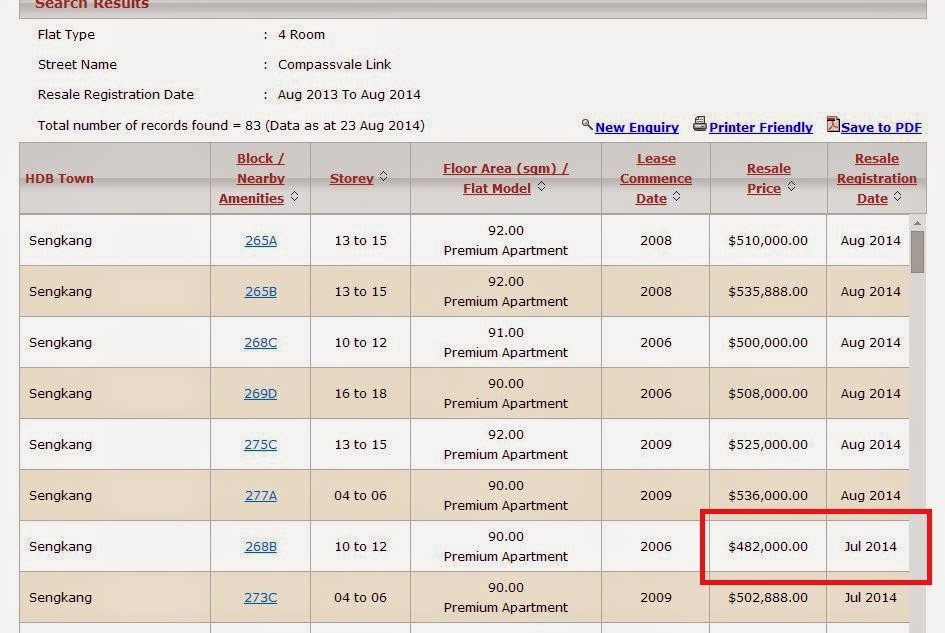The width and height of the screenshot is (945, 633).
Task: Toggle sort arrows beside Resale Price
Action: pyautogui.click(x=791, y=186)
